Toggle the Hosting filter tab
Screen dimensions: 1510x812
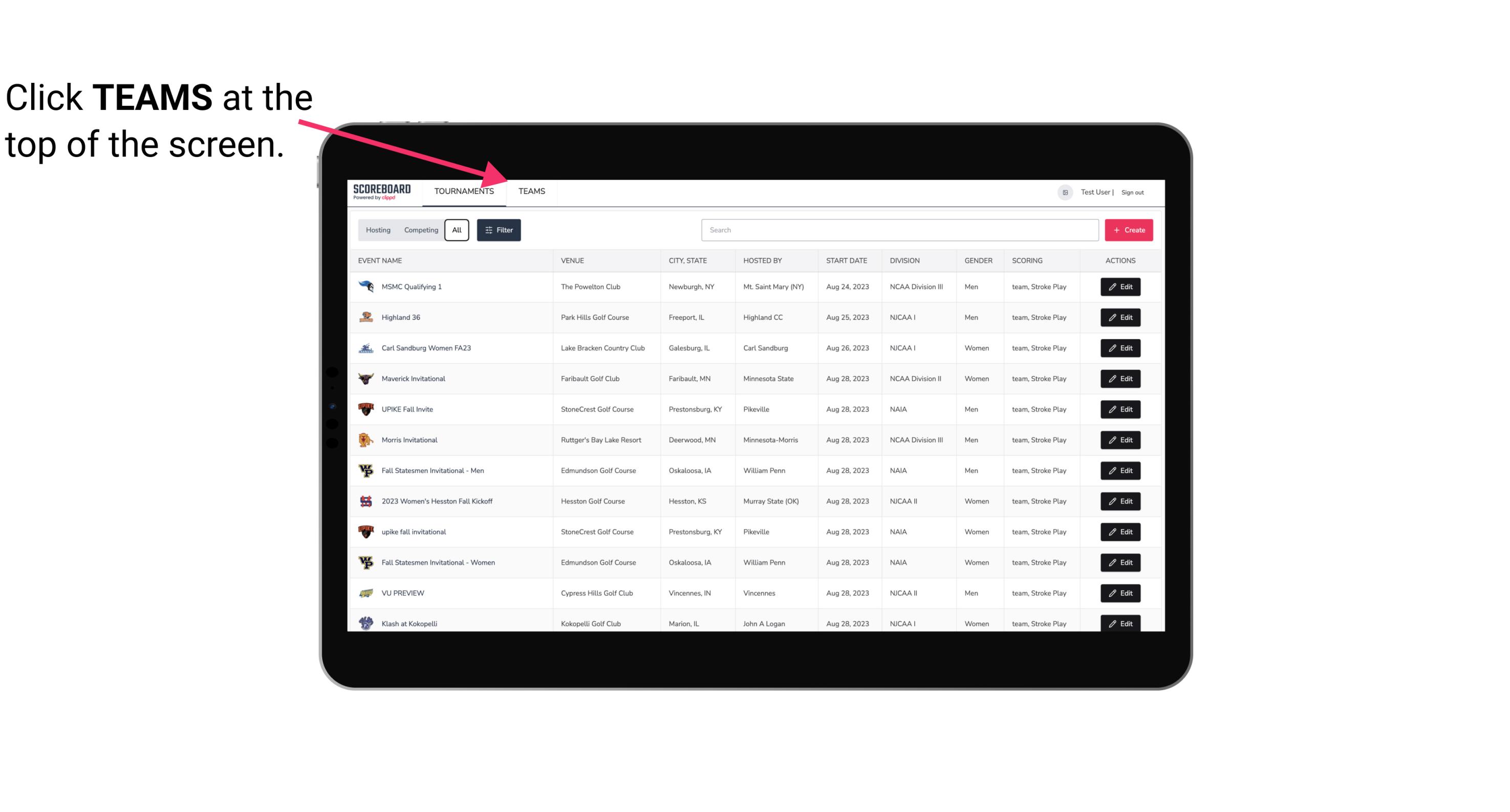pyautogui.click(x=378, y=230)
